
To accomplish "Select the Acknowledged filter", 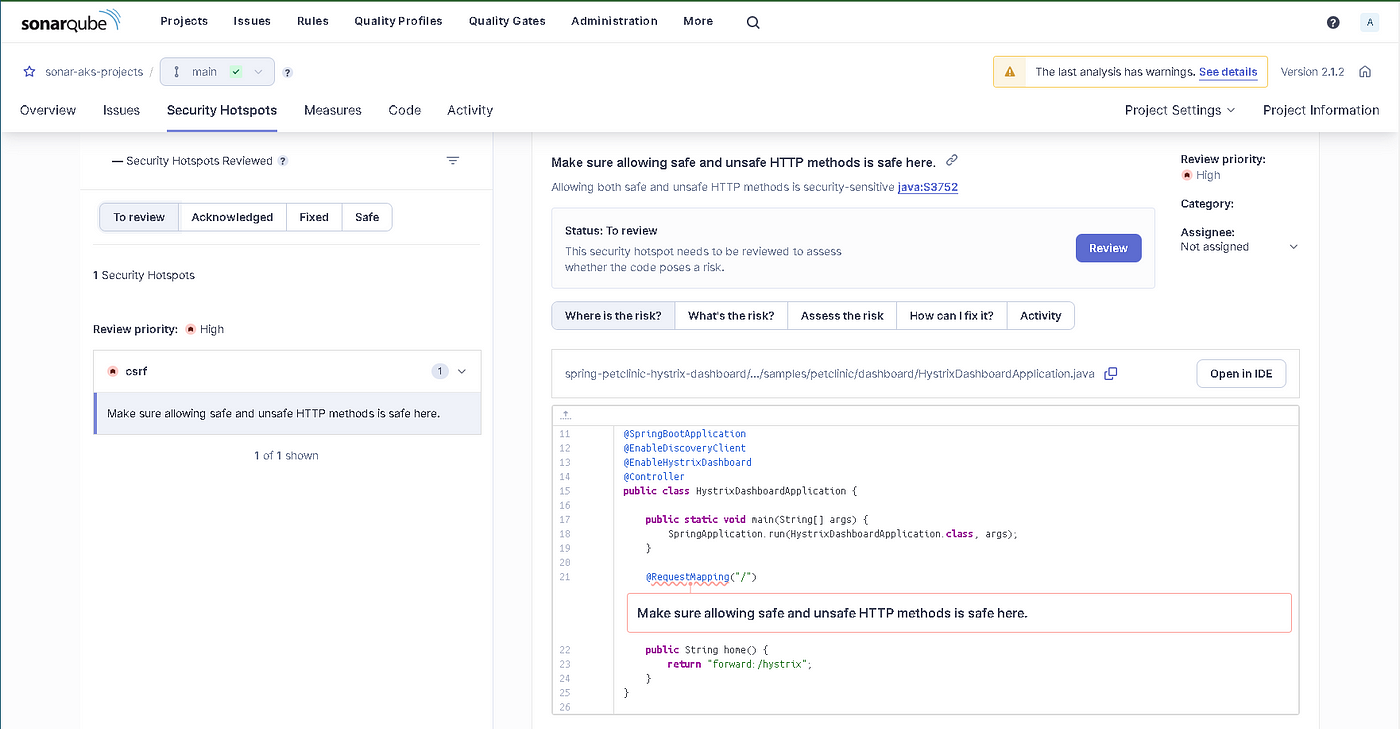I will (x=232, y=217).
